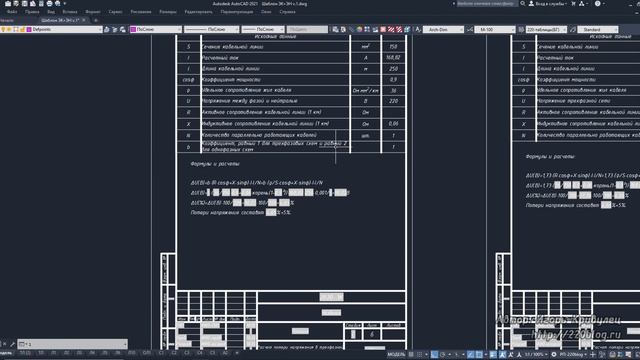Image resolution: width=640 pixels, height=360 pixels.
Task: Toggle the Defpoints layer freeze sun icon
Action: click(9, 29)
